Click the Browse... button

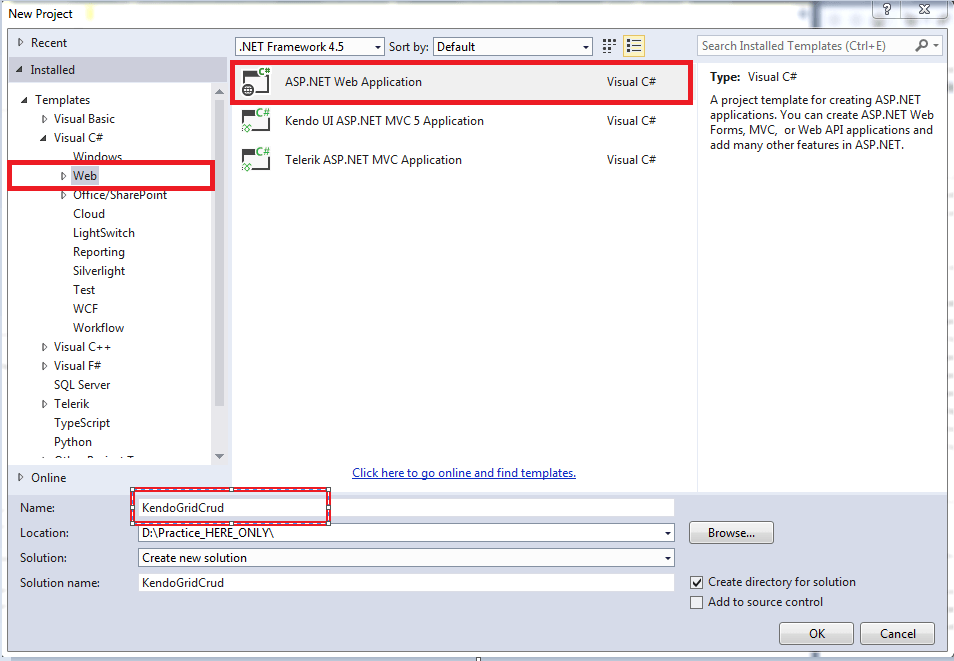[x=731, y=533]
